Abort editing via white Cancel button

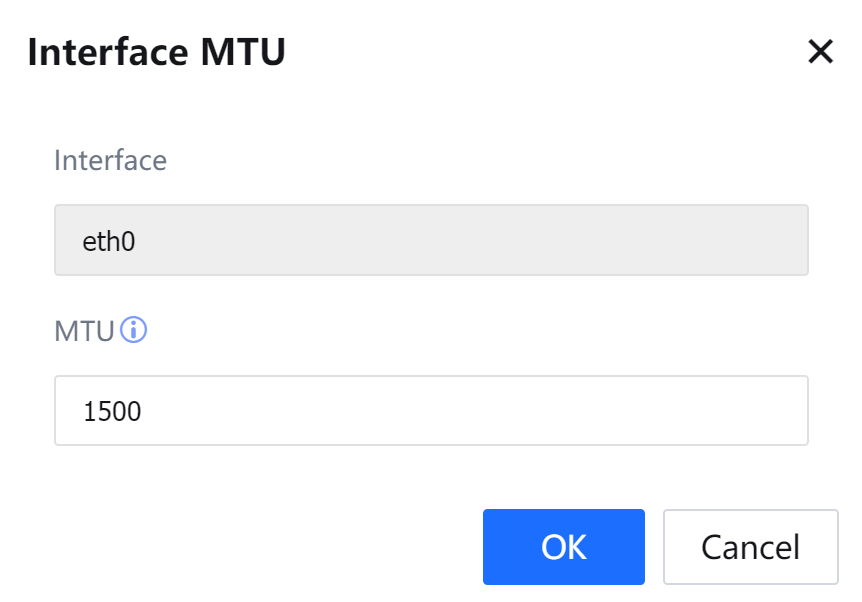click(750, 547)
